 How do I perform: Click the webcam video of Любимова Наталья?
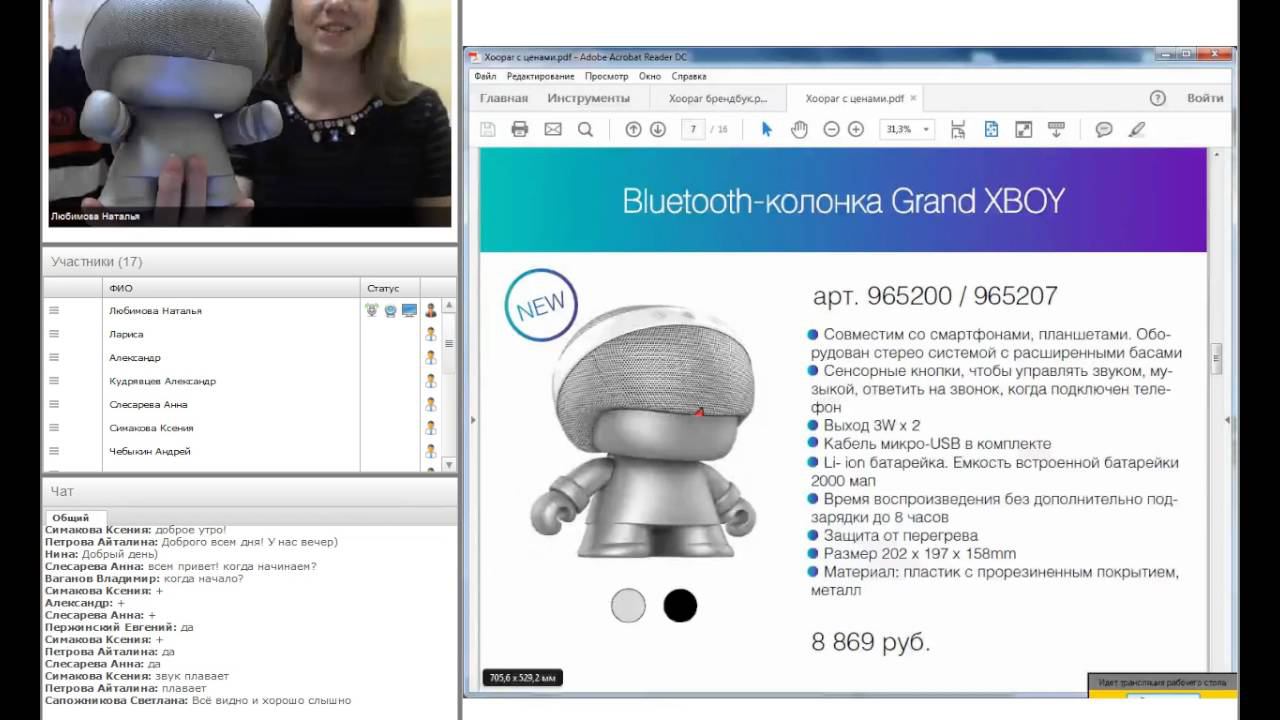click(x=250, y=113)
